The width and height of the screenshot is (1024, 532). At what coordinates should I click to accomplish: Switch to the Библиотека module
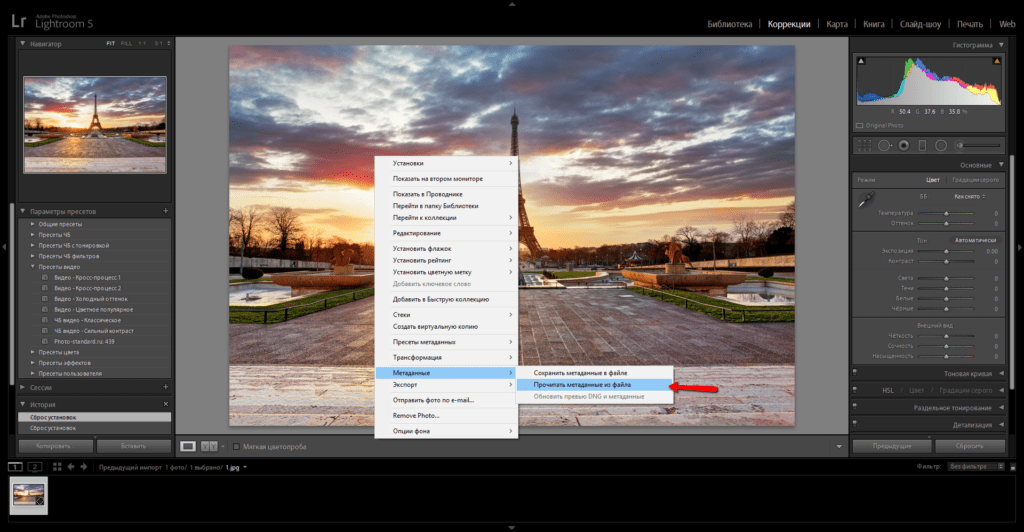(x=729, y=24)
